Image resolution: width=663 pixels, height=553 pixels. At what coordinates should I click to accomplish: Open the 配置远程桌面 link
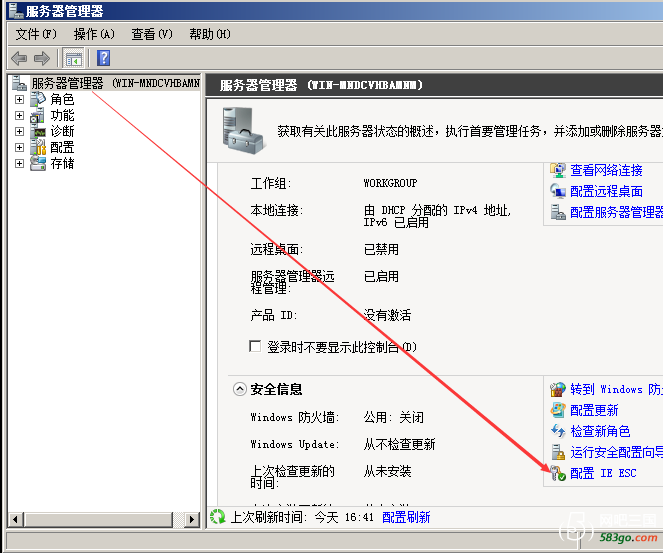point(606,191)
